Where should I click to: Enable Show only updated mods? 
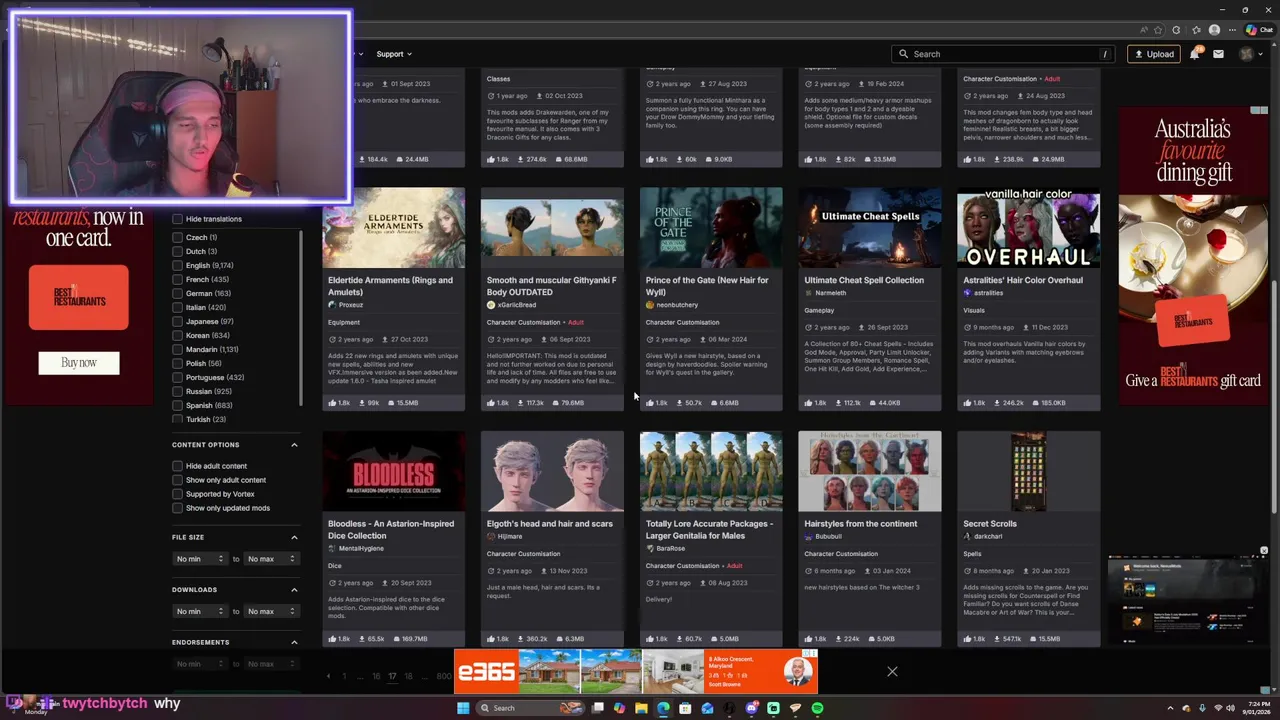point(177,508)
